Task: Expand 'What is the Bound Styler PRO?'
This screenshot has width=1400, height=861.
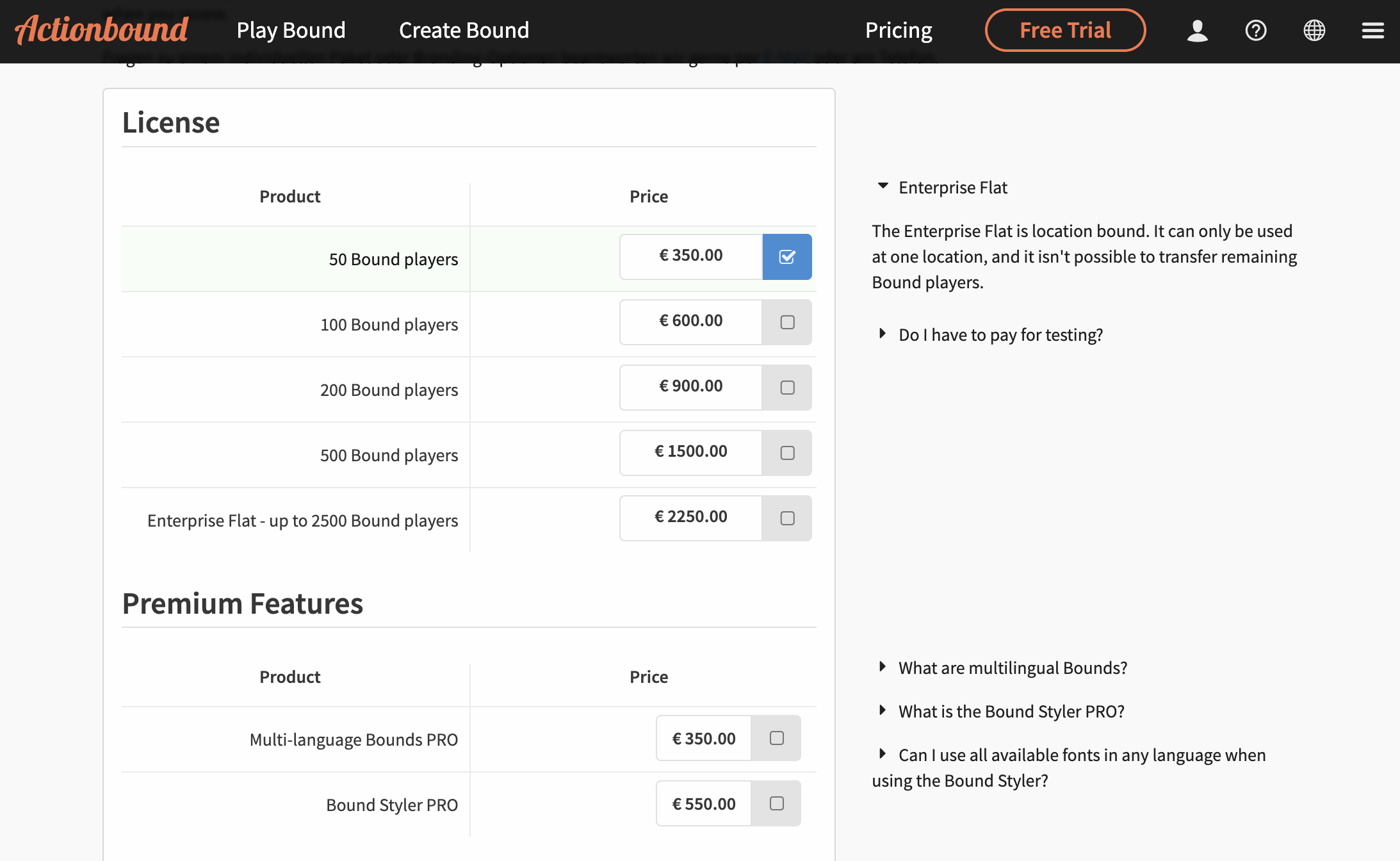Action: coord(1002,711)
